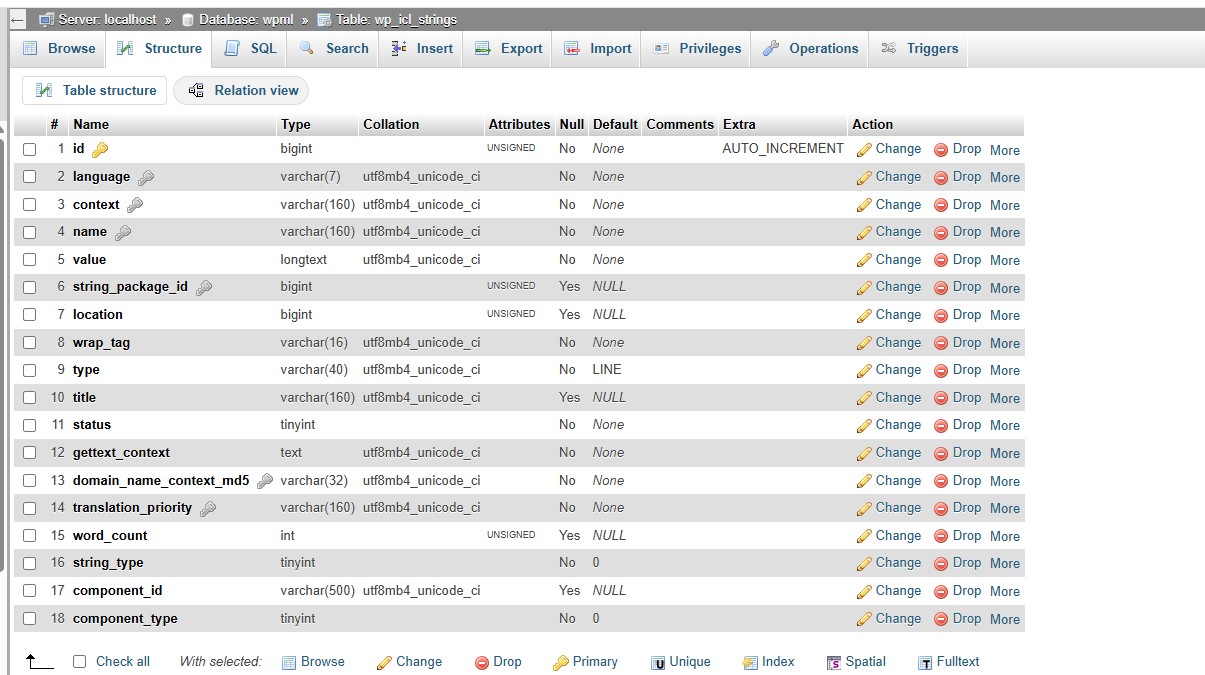Expand More options for id row
1205x675 pixels.
pyautogui.click(x=1004, y=150)
